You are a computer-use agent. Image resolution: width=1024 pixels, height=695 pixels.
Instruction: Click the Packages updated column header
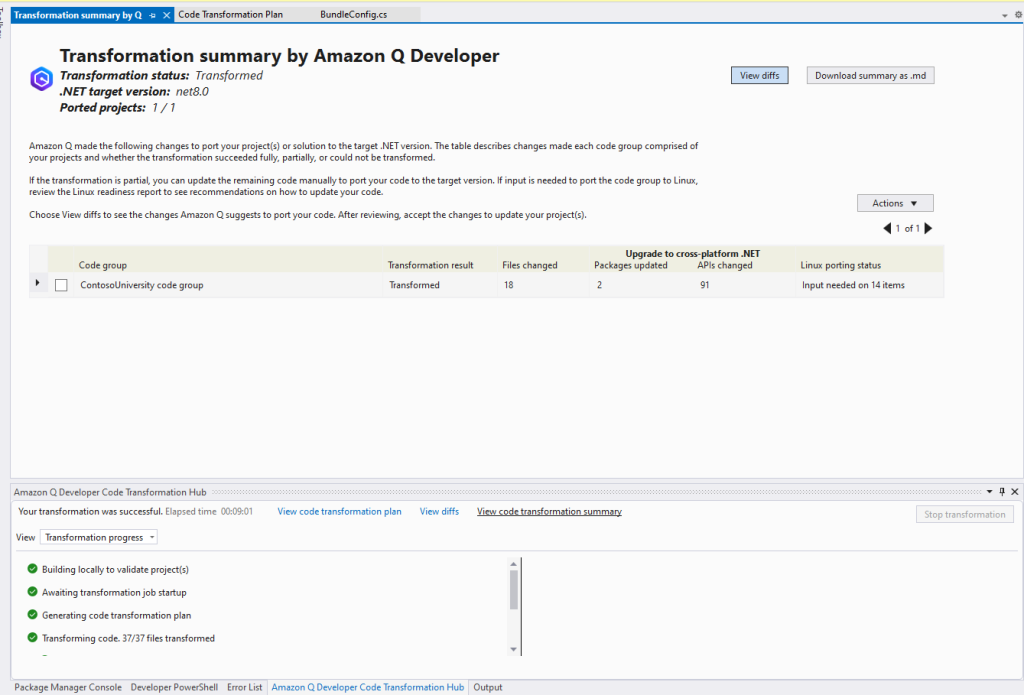pyautogui.click(x=631, y=265)
